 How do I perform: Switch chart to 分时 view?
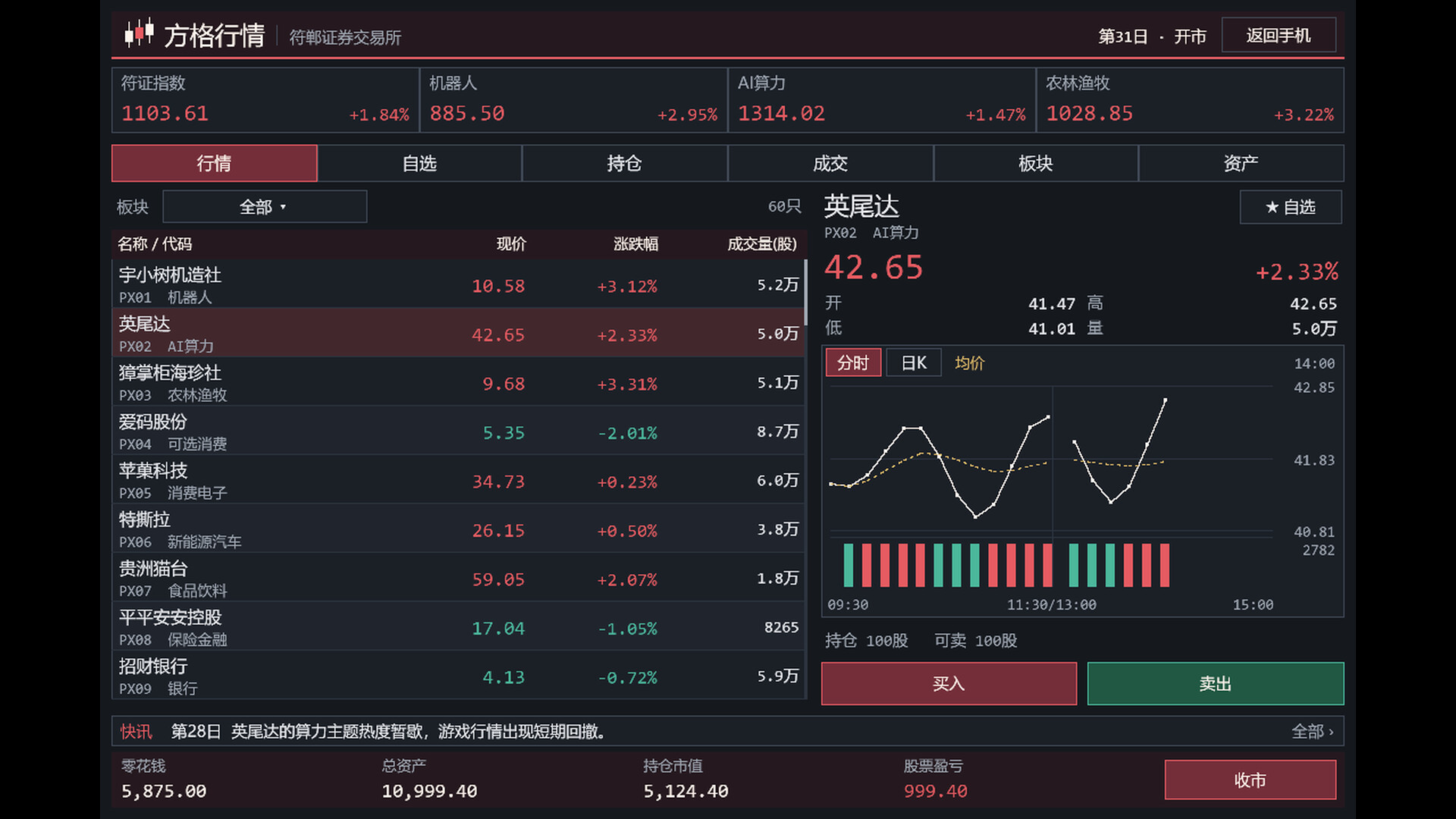coord(853,362)
